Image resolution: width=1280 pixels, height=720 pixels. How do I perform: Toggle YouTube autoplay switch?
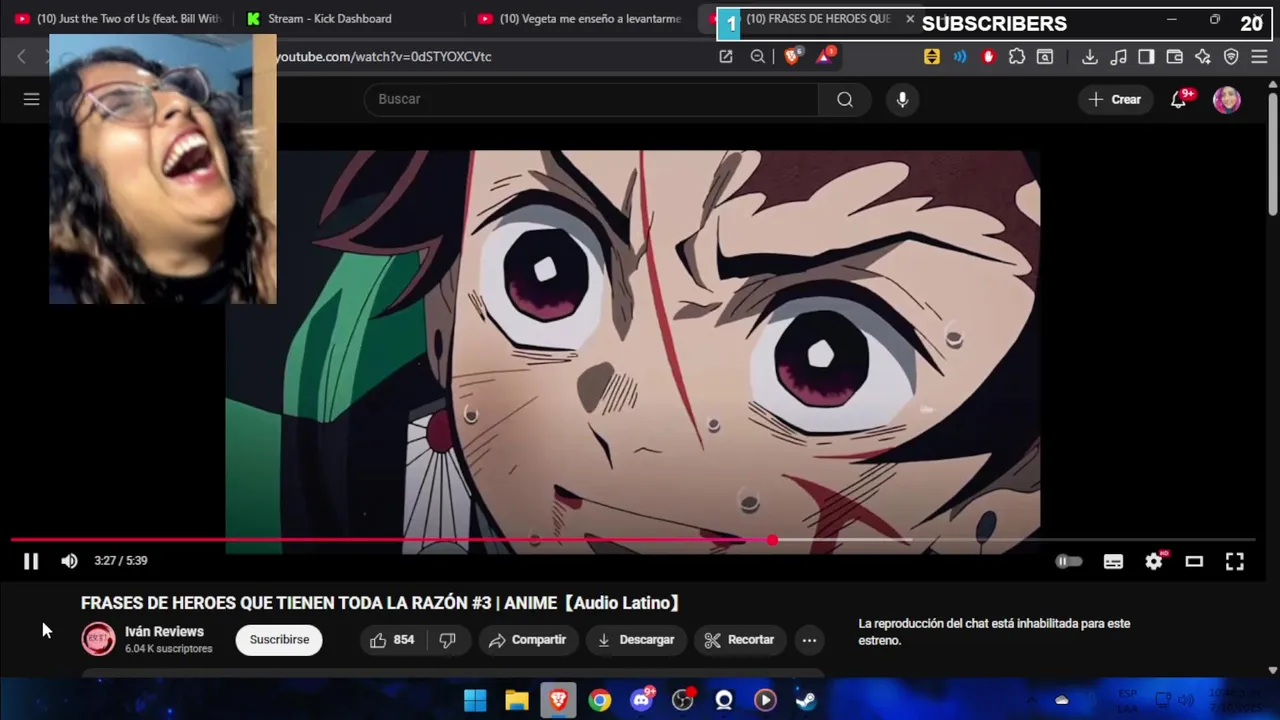(1069, 562)
